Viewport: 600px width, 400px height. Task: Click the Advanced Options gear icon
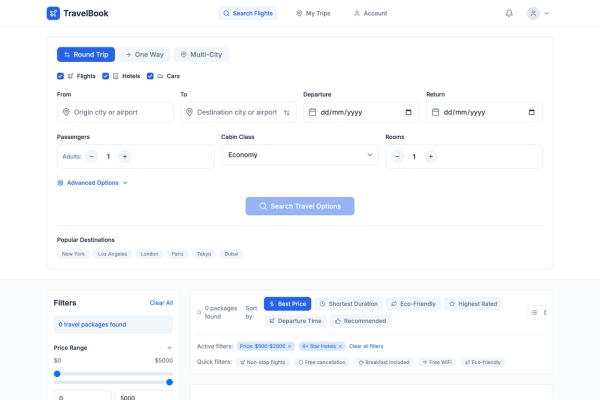(x=60, y=183)
